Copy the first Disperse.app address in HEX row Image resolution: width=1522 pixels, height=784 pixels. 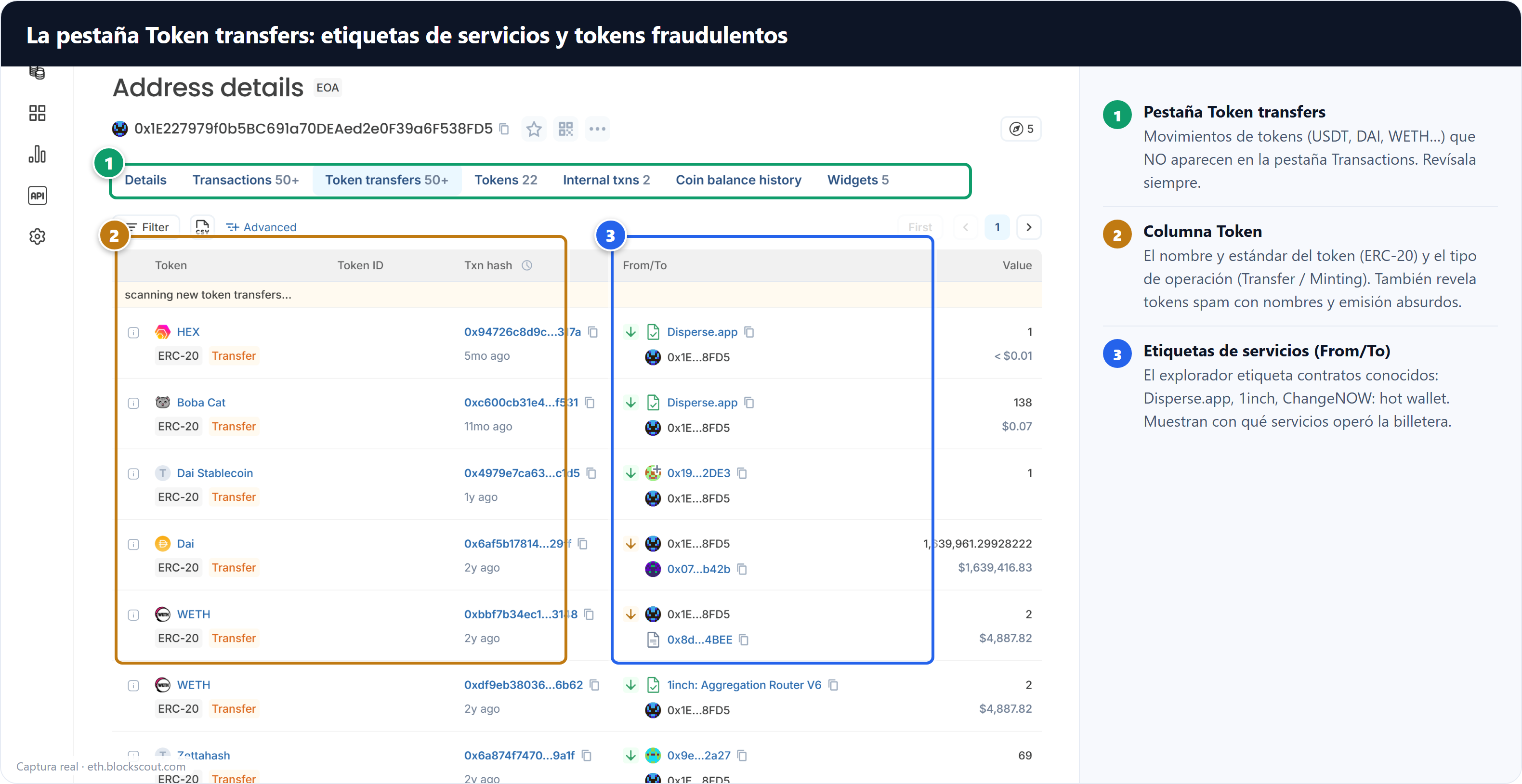coord(749,332)
